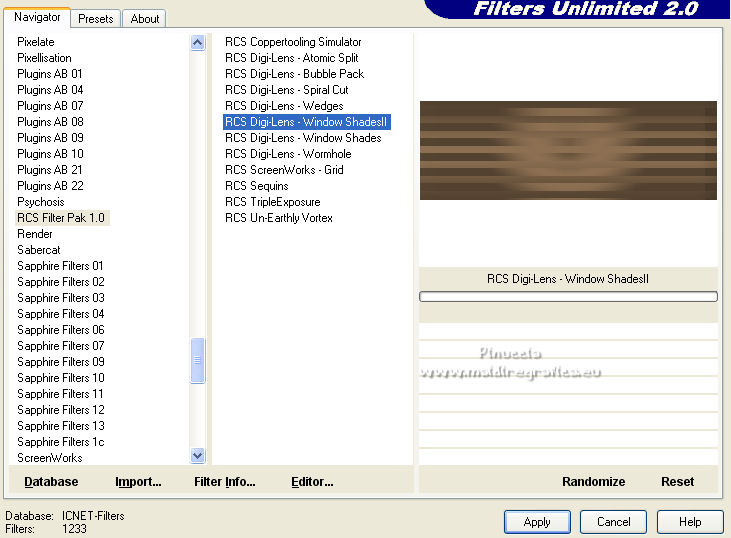Viewport: 731px width, 538px height.
Task: Select Sapphire Filters 06
Action: pyautogui.click(x=61, y=330)
